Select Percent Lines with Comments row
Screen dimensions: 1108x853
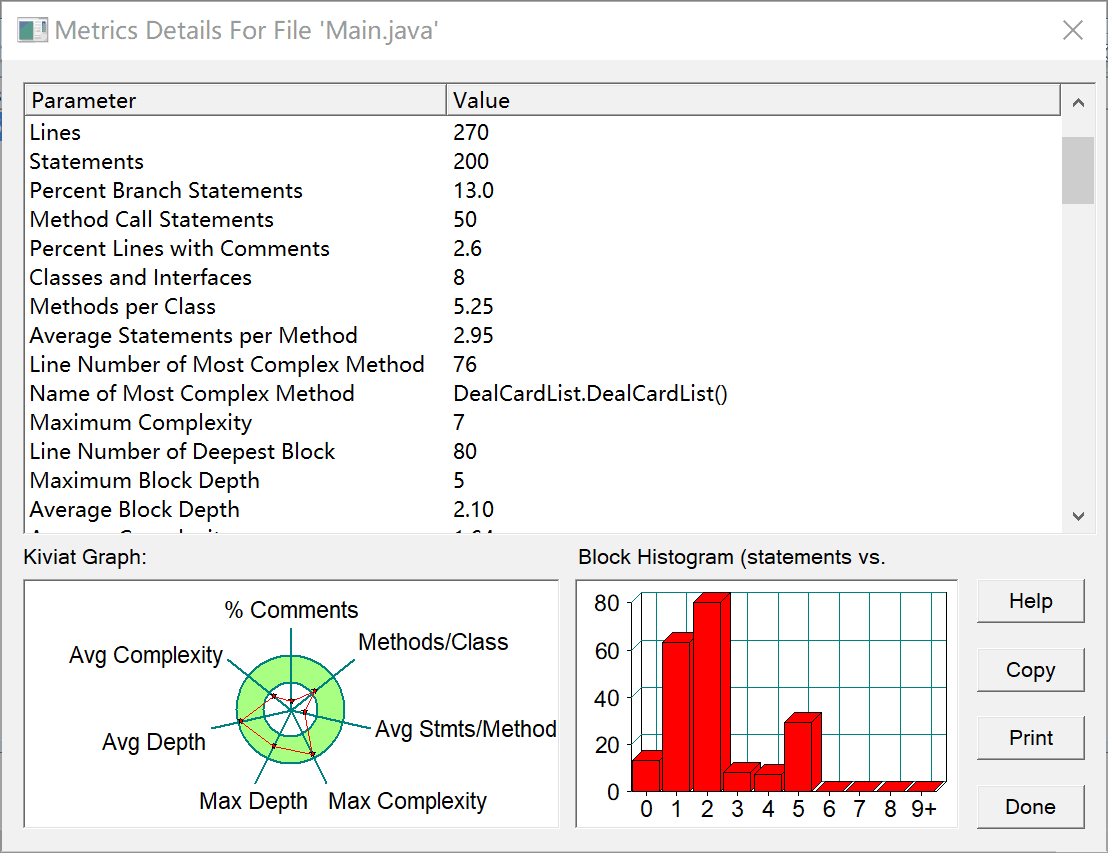tap(543, 248)
